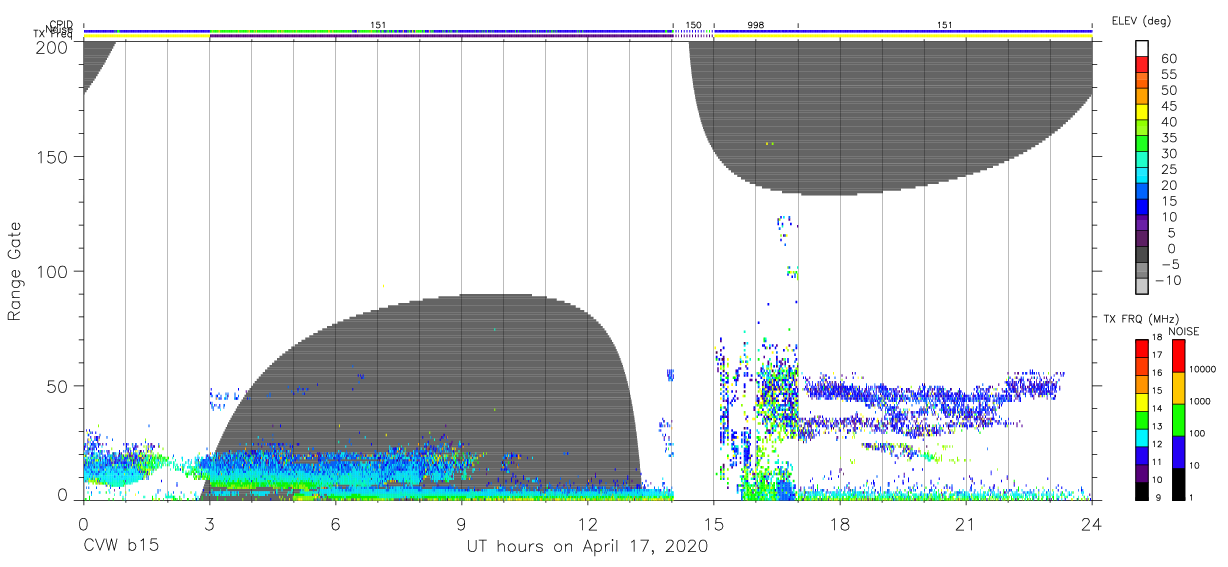Click the ELEV (deg) color bar title
Screen dimensions: 1228x567
tap(1141, 20)
